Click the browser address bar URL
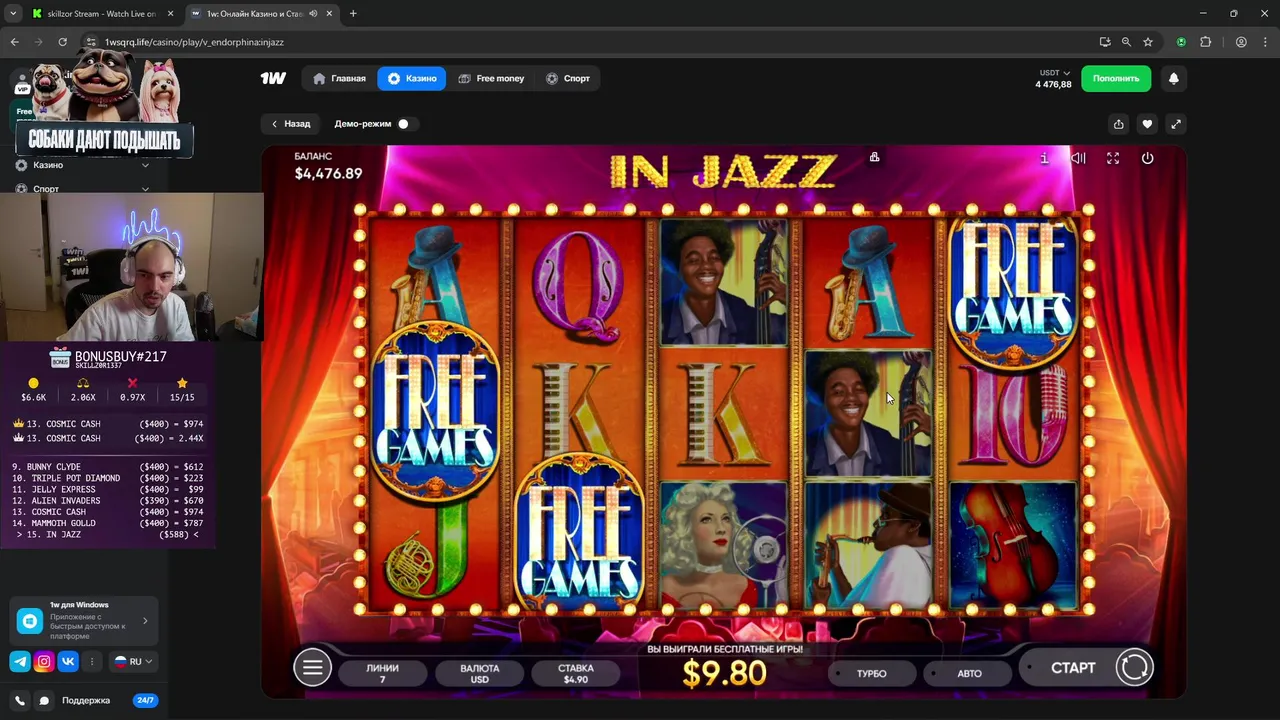Image resolution: width=1280 pixels, height=720 pixels. [194, 42]
